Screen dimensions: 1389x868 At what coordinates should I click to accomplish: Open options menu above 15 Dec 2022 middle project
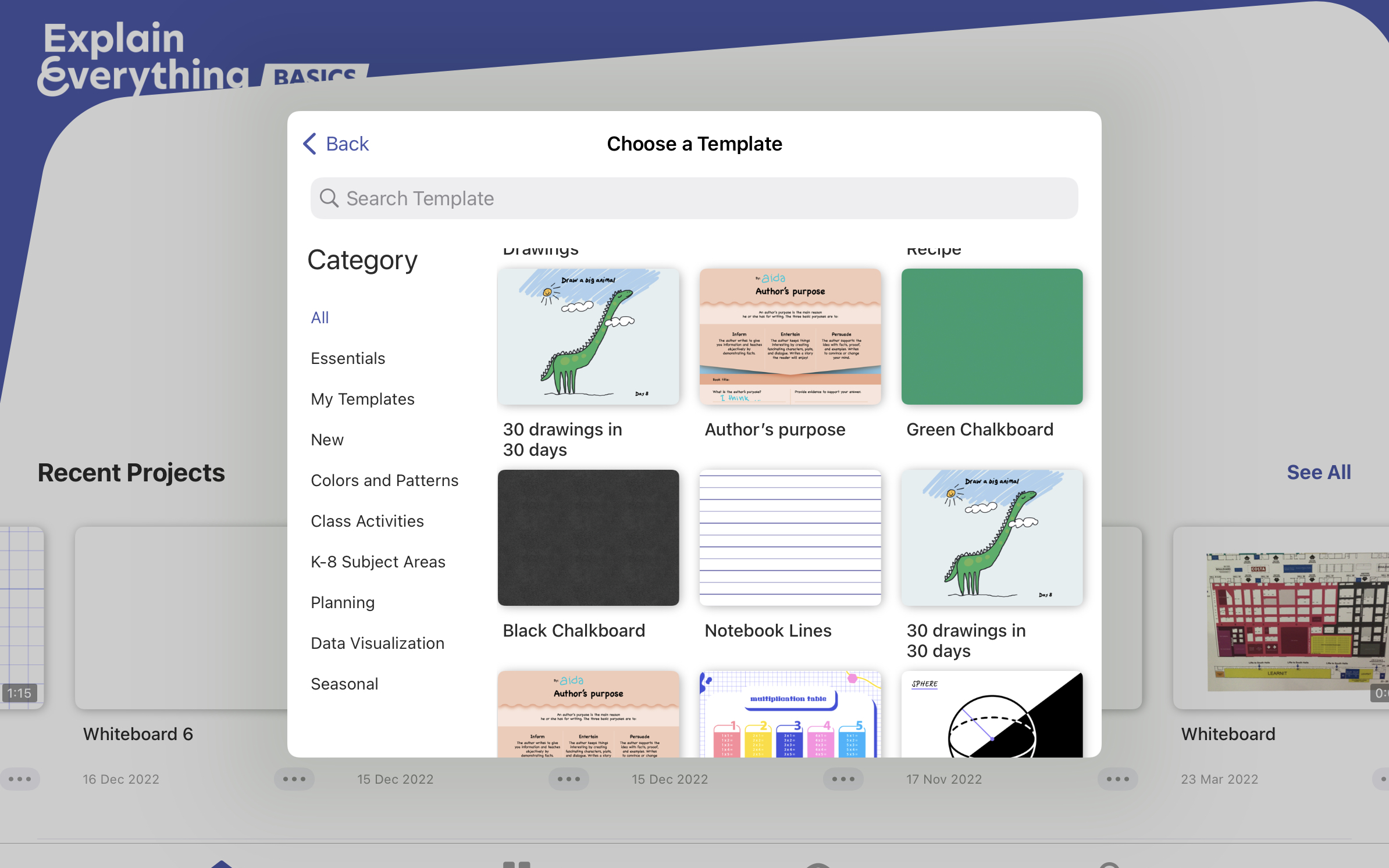[569, 779]
